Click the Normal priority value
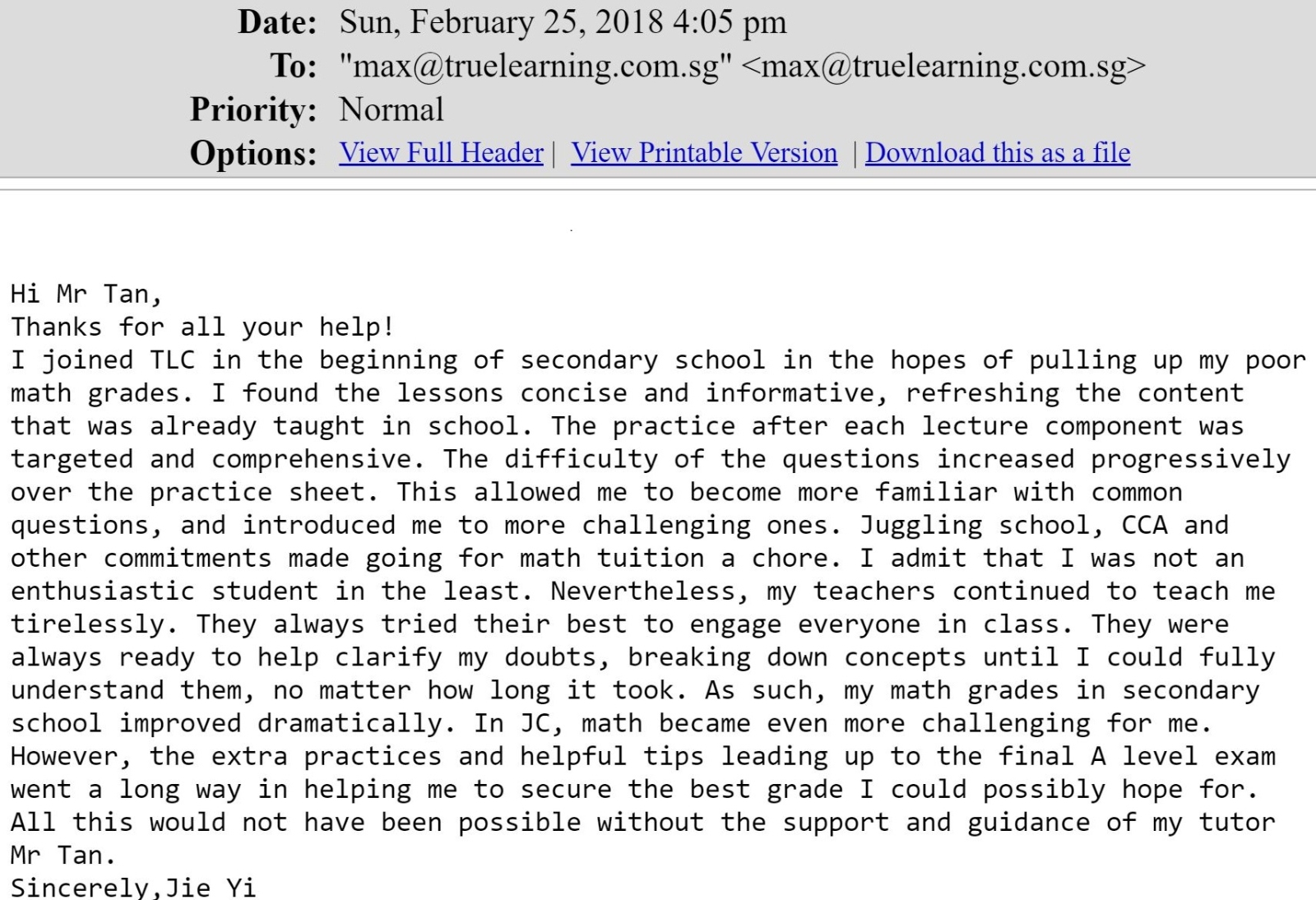The image size is (1316, 900). point(392,109)
